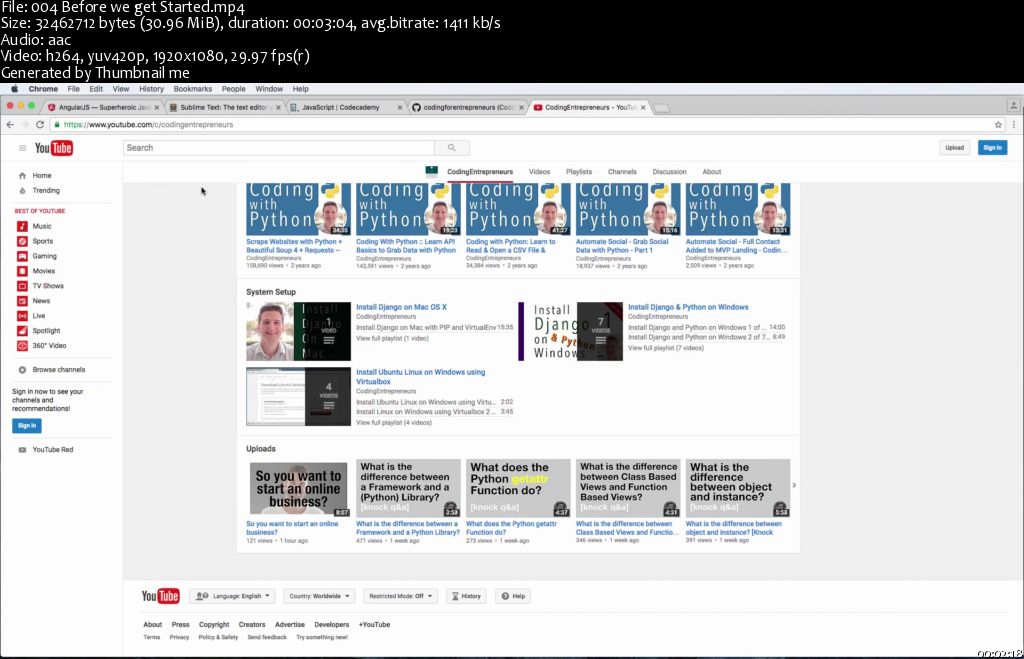Viewport: 1024px width, 659px height.
Task: Click the next arrow beside Uploads row
Action: tap(794, 485)
